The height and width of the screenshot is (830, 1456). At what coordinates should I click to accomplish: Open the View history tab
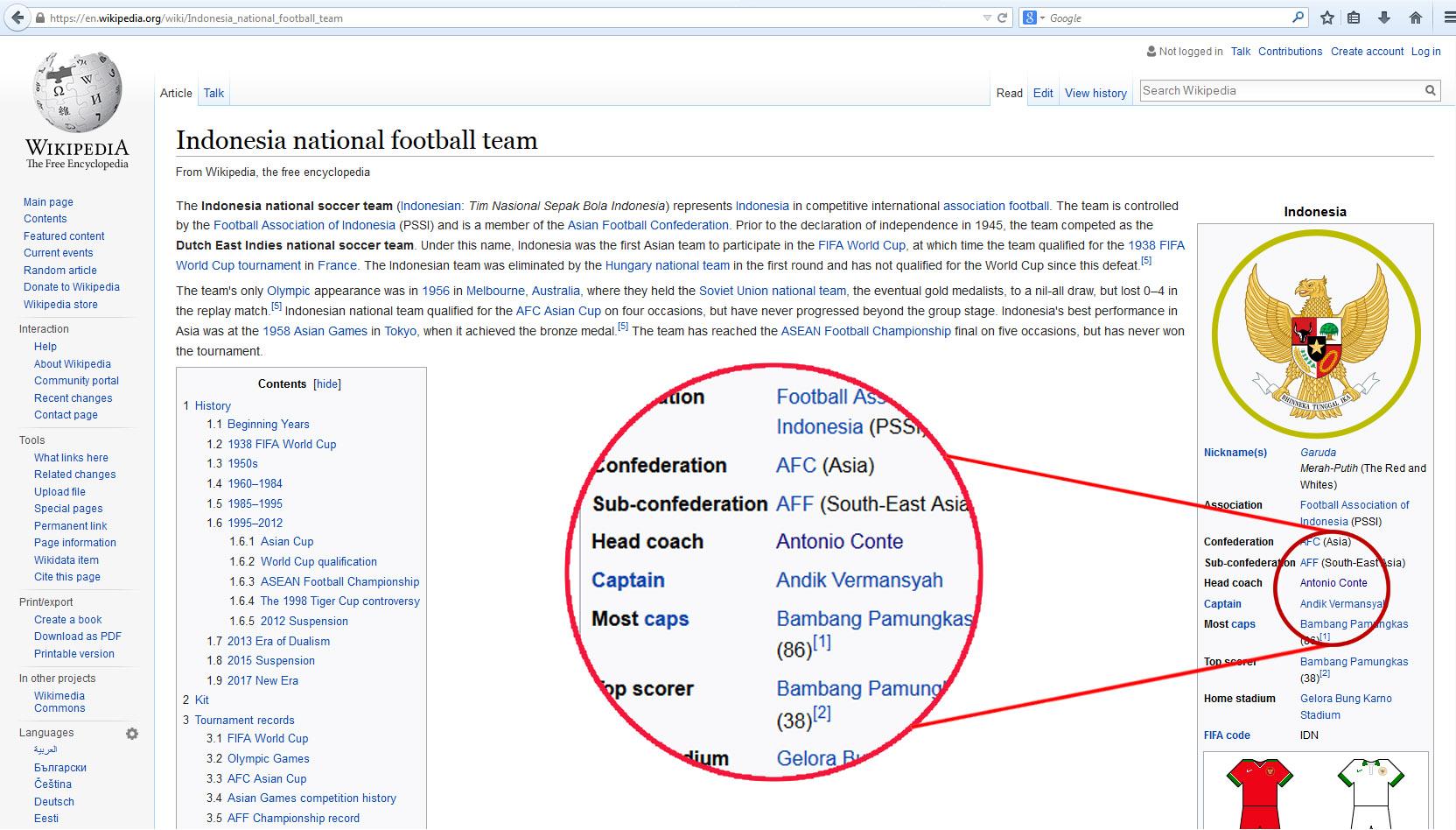(x=1095, y=93)
